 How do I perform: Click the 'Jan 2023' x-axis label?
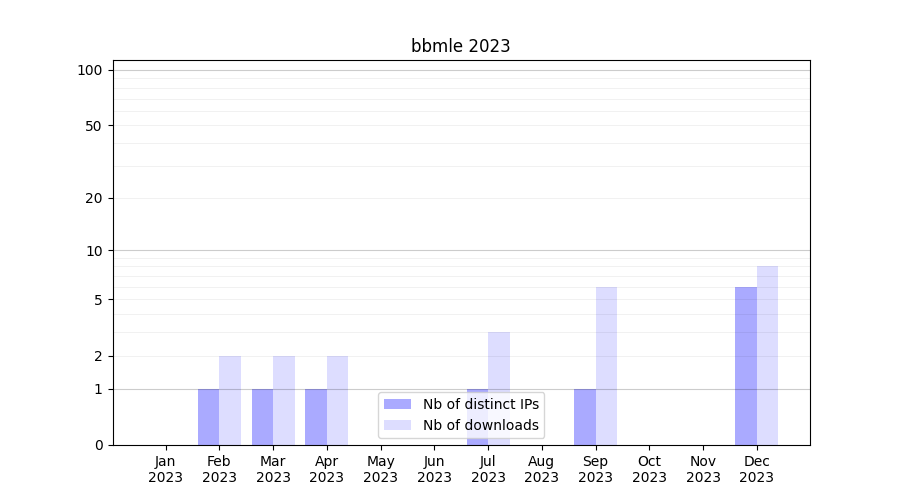click(166, 469)
